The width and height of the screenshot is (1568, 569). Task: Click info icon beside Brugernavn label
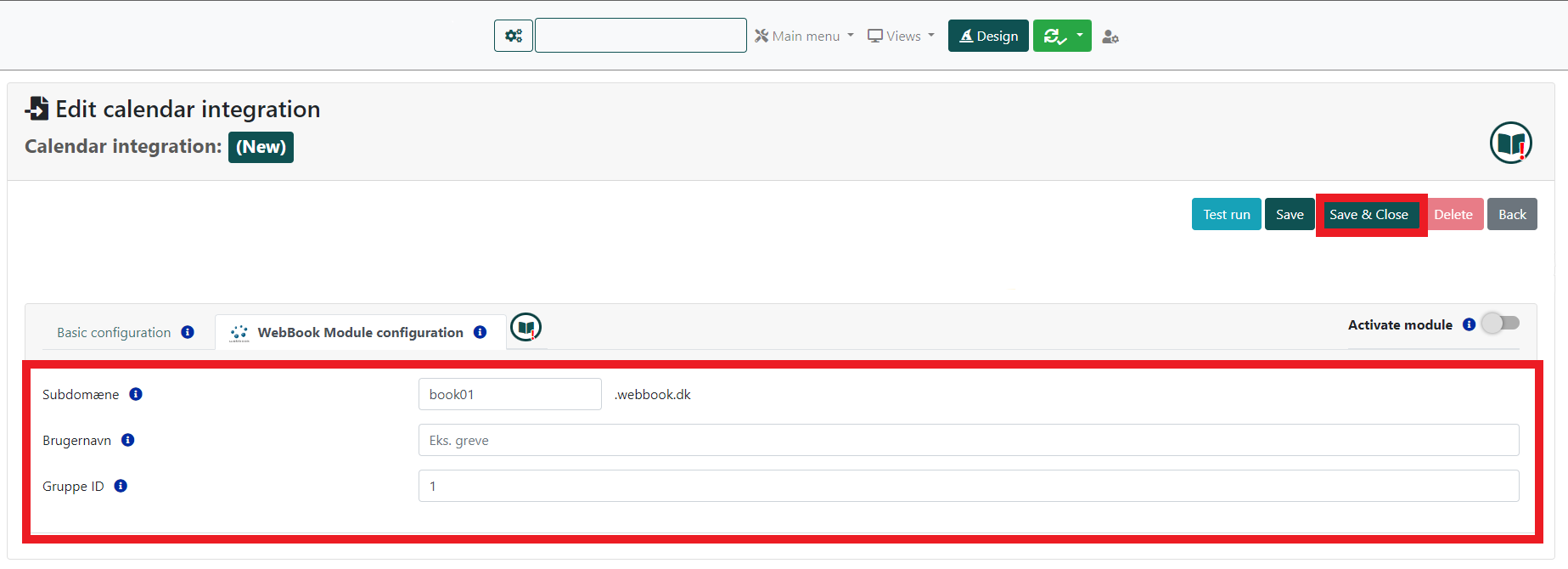128,440
